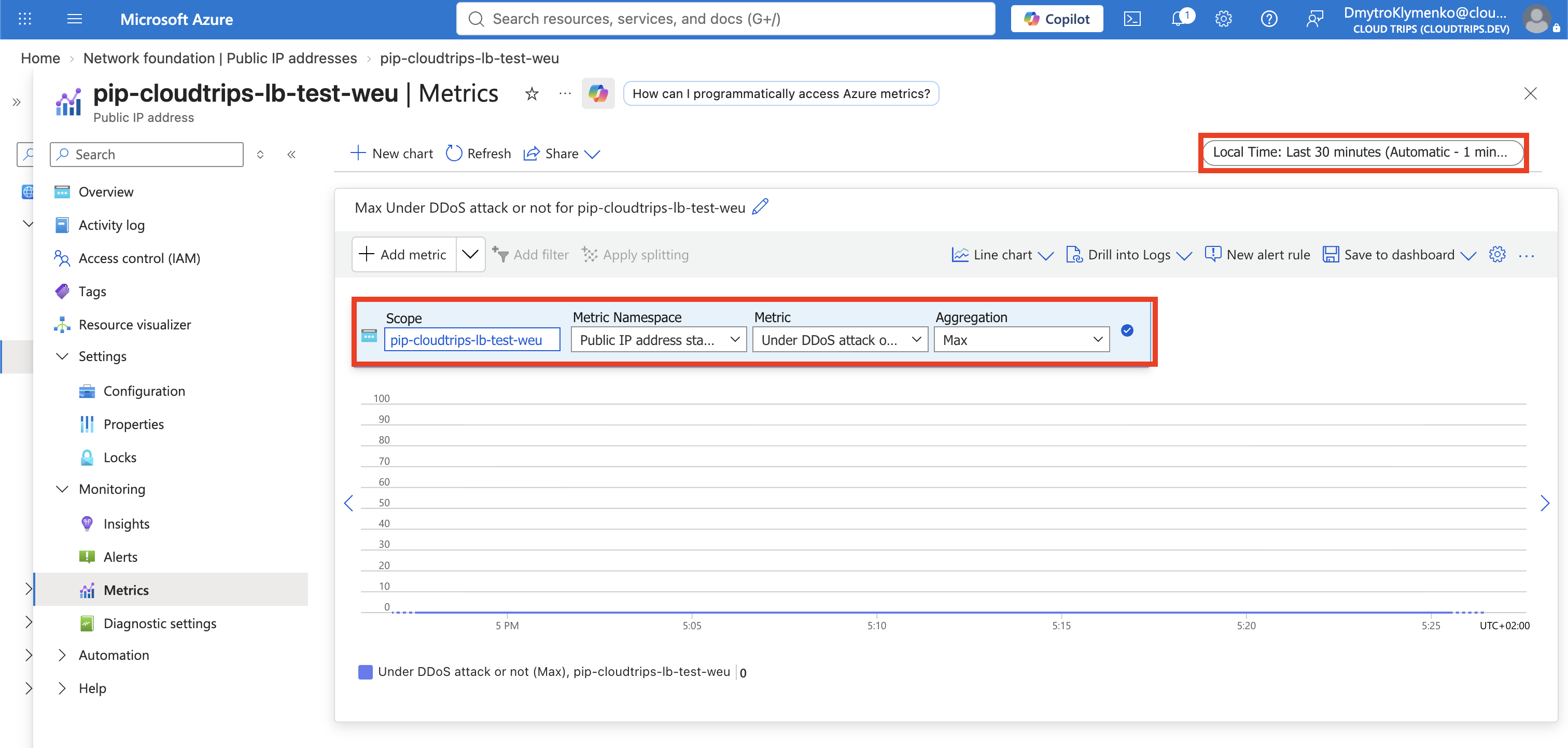Viewport: 1568px width, 748px height.
Task: Click the legend entry Under DDoS attack
Action: [553, 672]
